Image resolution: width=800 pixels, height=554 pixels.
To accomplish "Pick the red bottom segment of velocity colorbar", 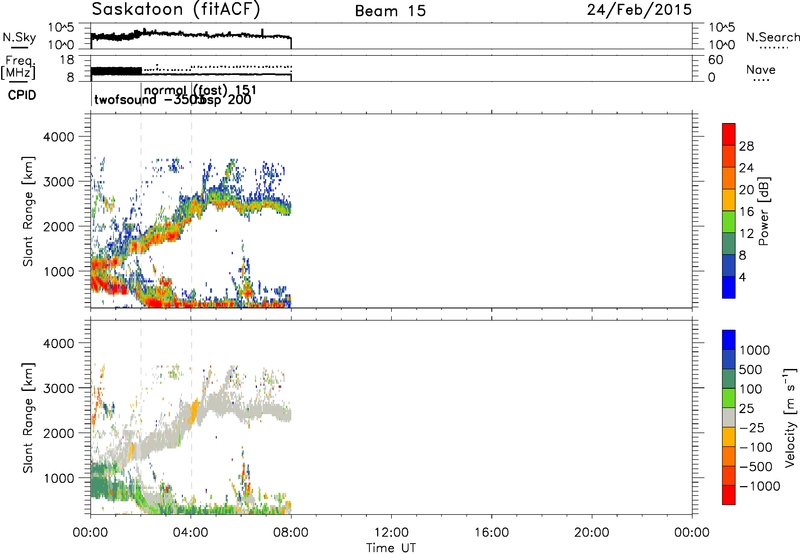I will point(729,495).
